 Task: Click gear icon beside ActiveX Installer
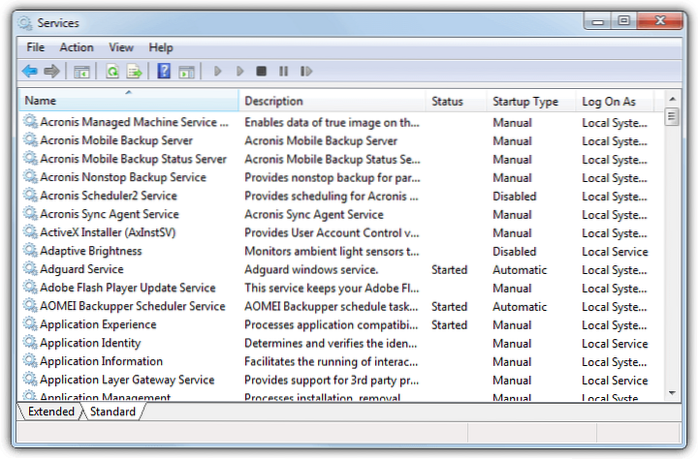[30, 232]
